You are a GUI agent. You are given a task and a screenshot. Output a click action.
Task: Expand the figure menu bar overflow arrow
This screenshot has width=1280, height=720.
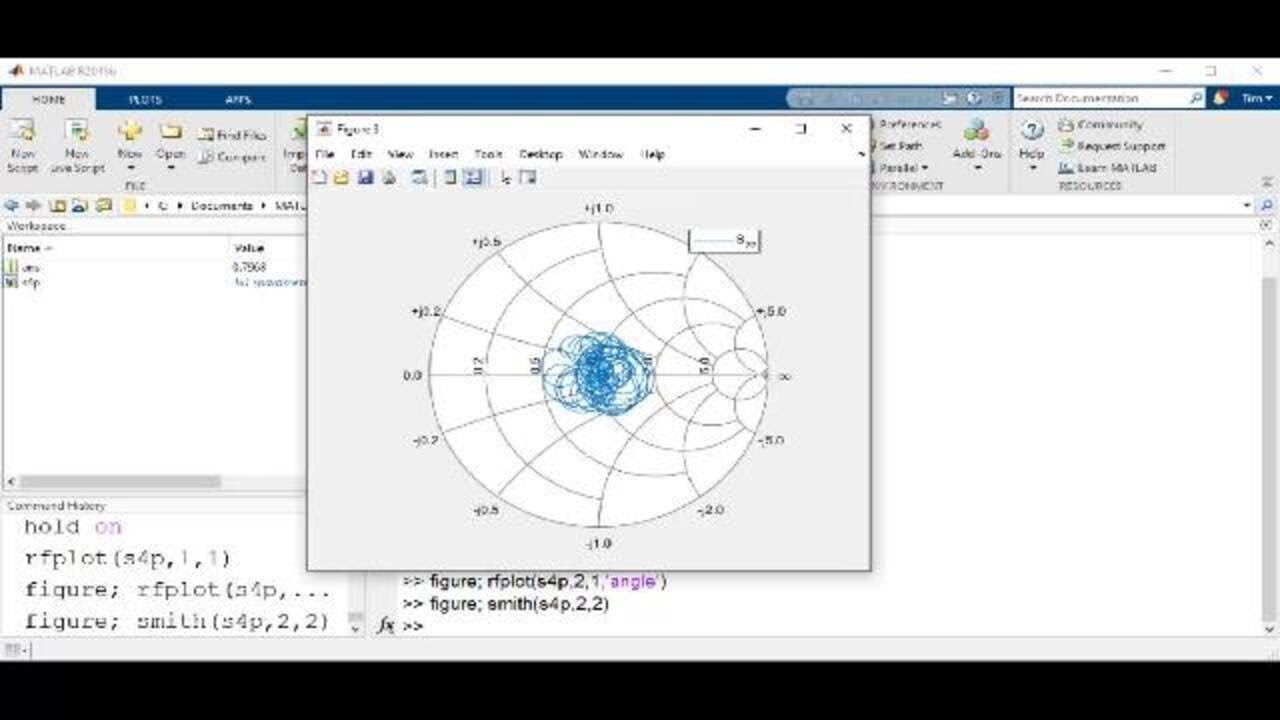(x=861, y=154)
